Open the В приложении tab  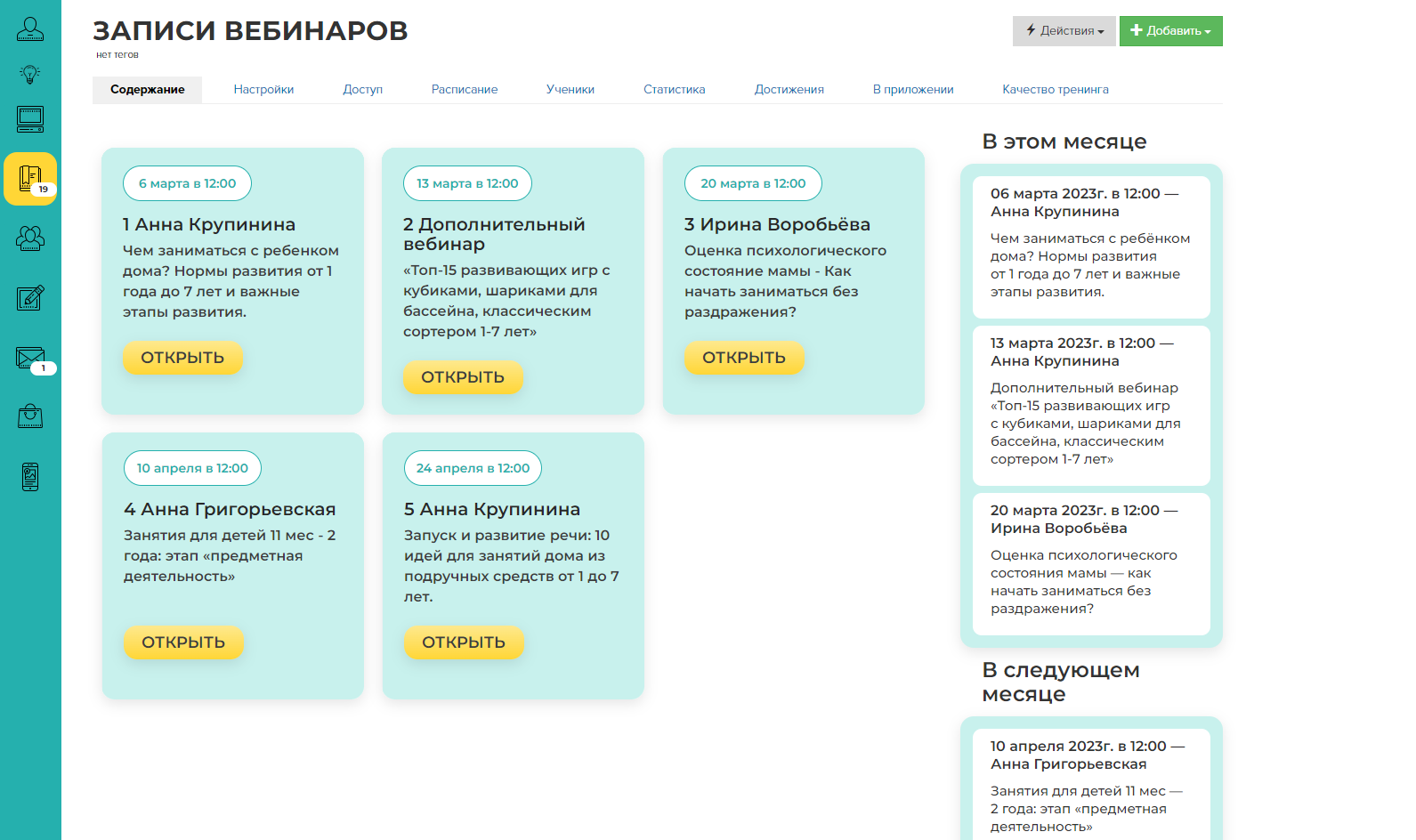(x=913, y=90)
